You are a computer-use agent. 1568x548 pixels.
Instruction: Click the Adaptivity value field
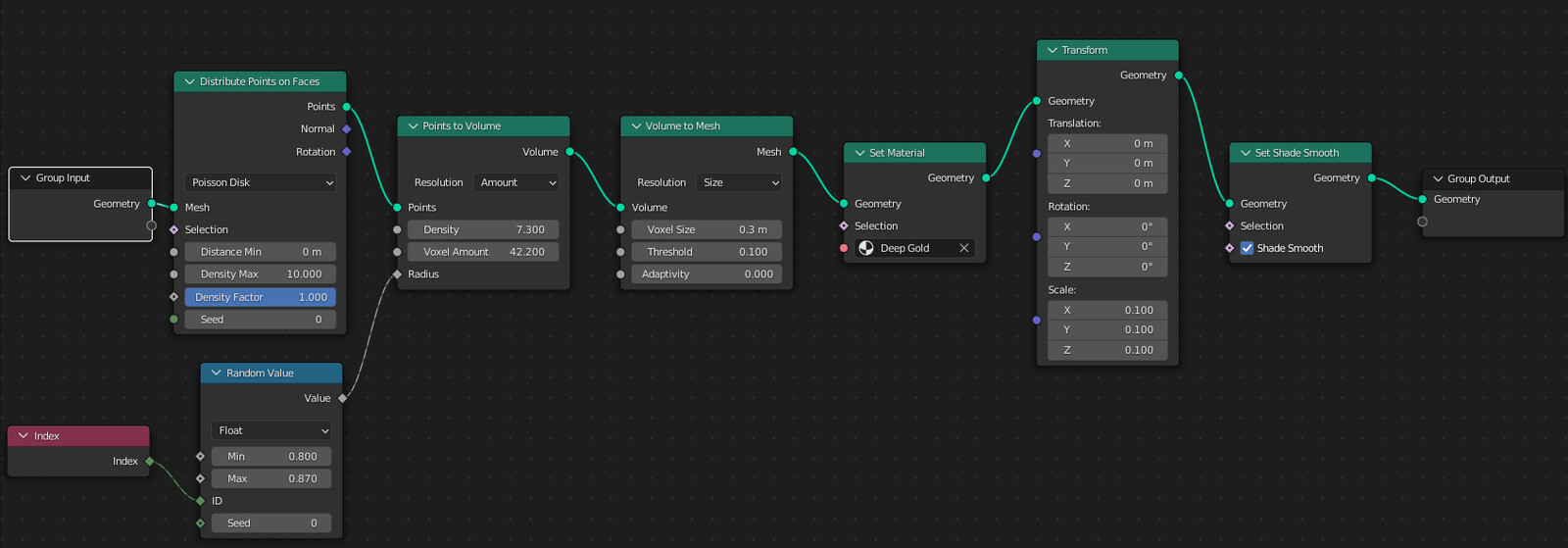[707, 274]
